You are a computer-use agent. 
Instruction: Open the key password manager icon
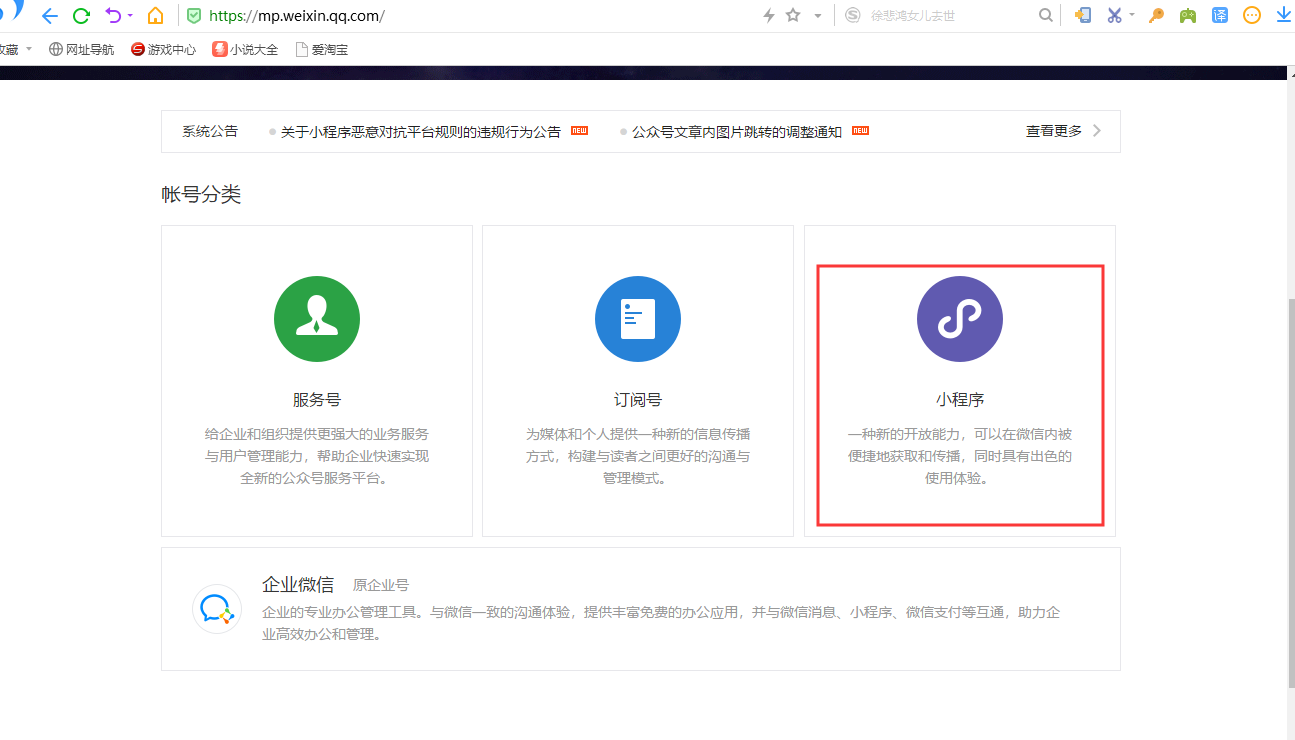pyautogui.click(x=1156, y=15)
